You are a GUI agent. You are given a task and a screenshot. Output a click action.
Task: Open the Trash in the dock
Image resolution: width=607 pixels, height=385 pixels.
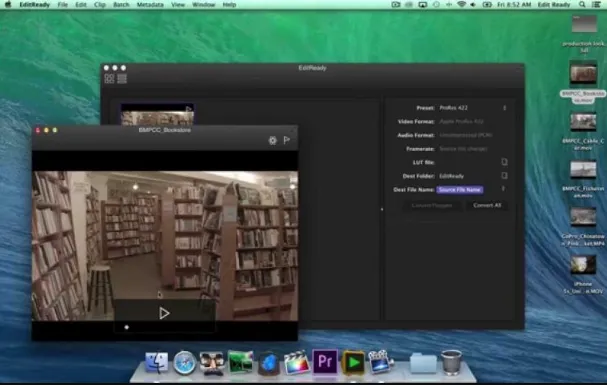pos(451,362)
